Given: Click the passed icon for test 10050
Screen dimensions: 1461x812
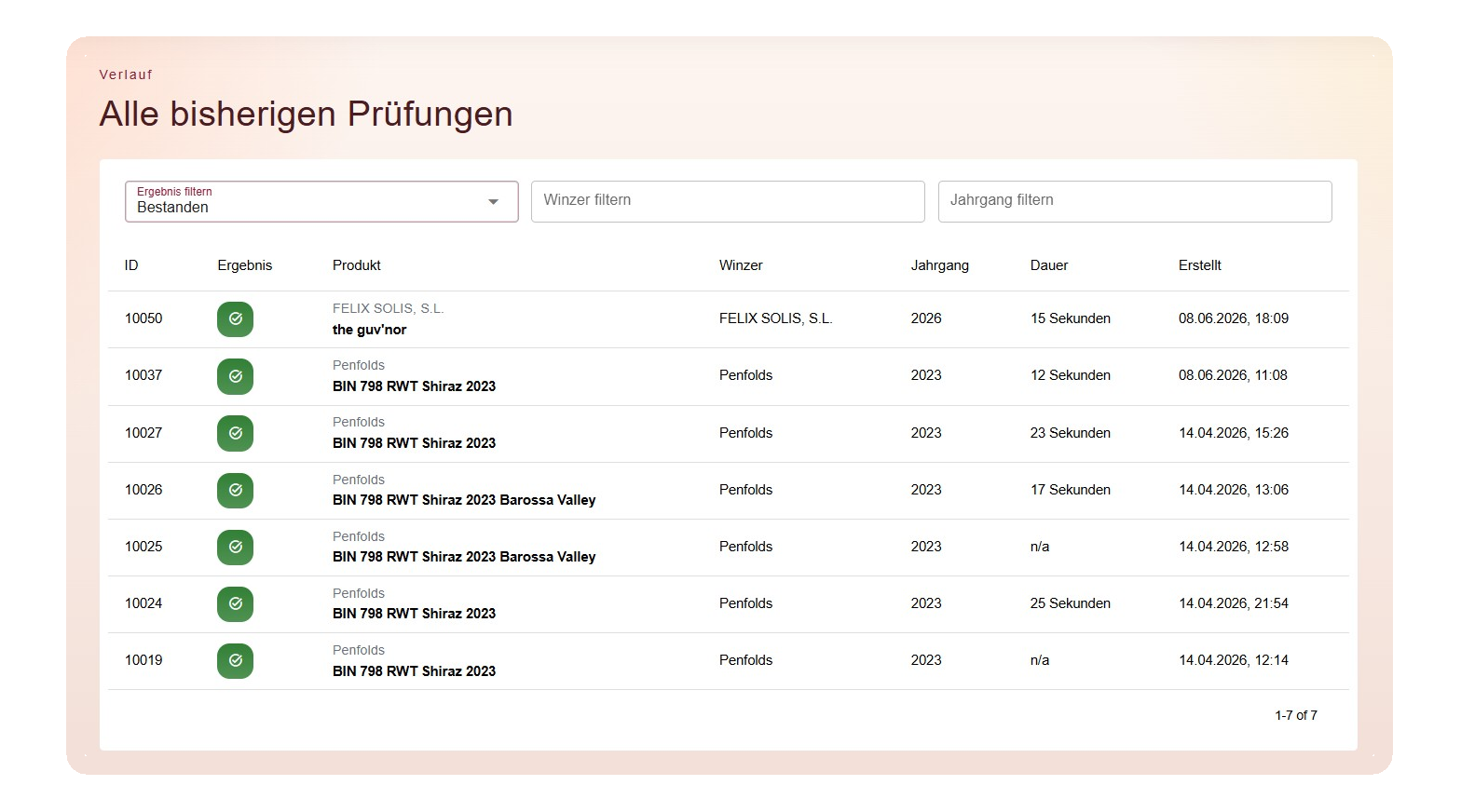Looking at the screenshot, I should [235, 319].
